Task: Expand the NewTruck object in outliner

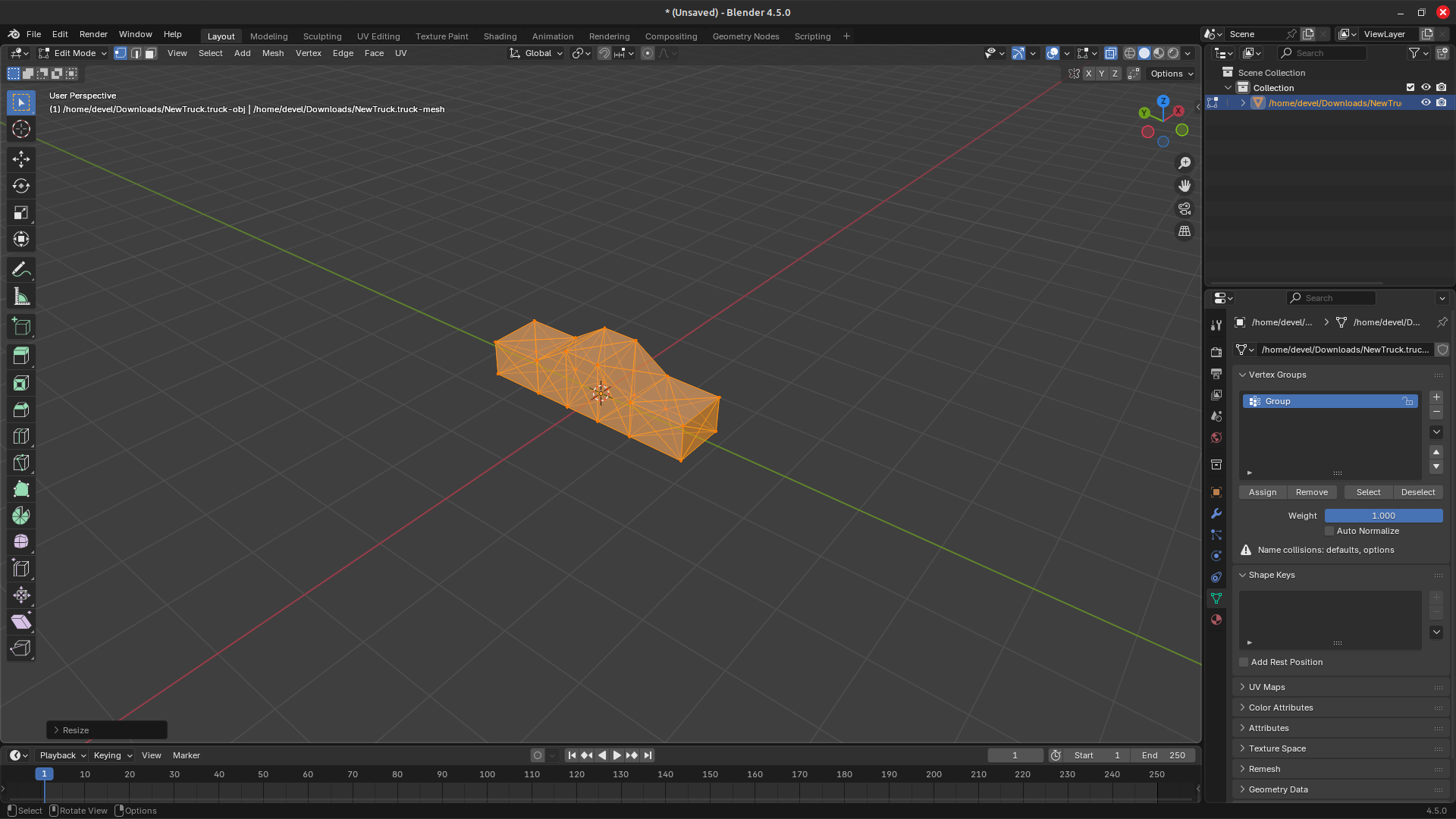Action: click(1243, 102)
